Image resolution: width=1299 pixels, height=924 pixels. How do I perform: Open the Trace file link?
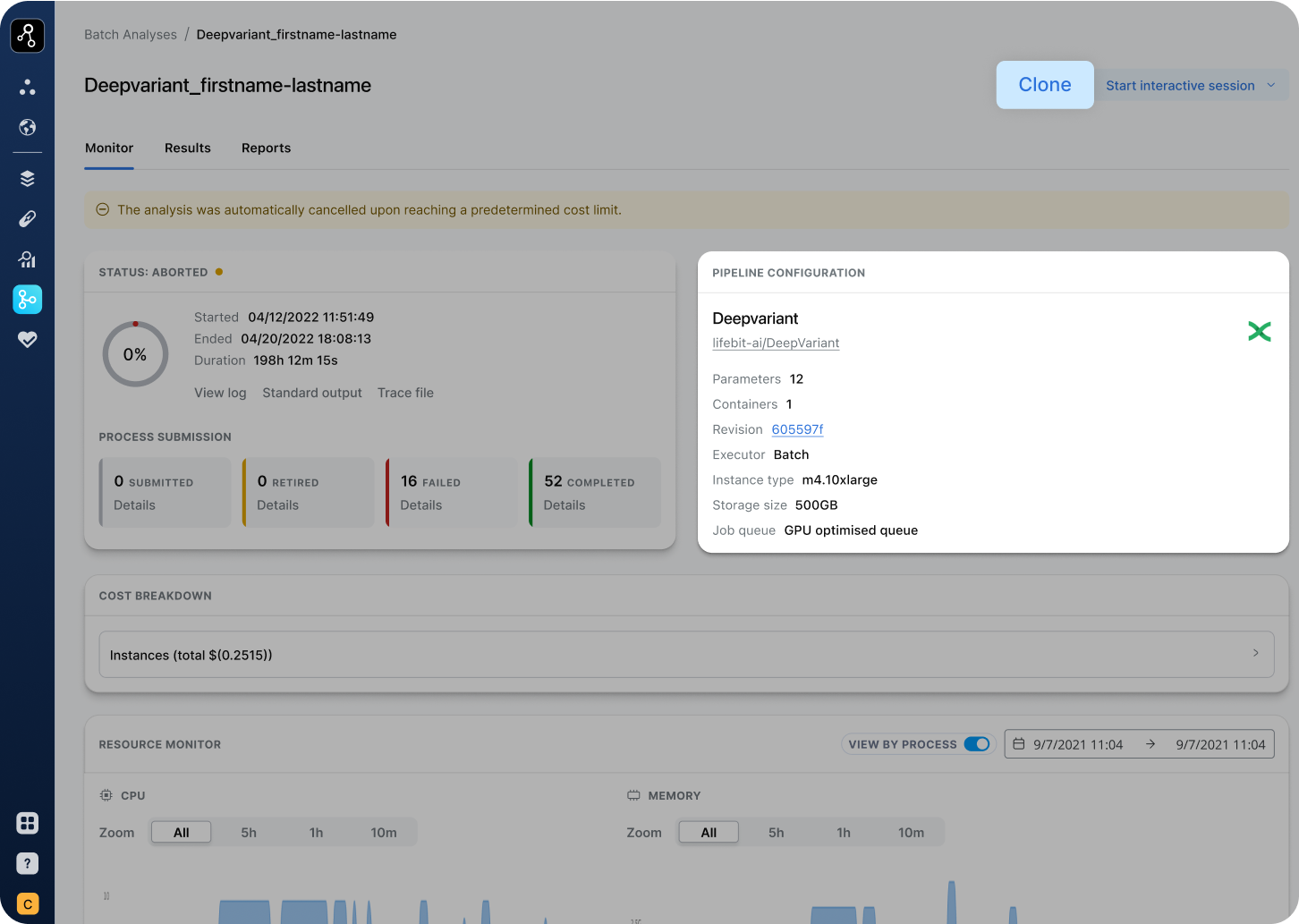(x=405, y=393)
